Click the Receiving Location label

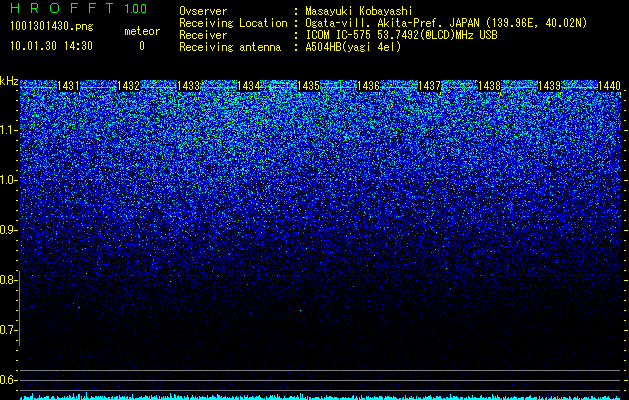(233, 23)
